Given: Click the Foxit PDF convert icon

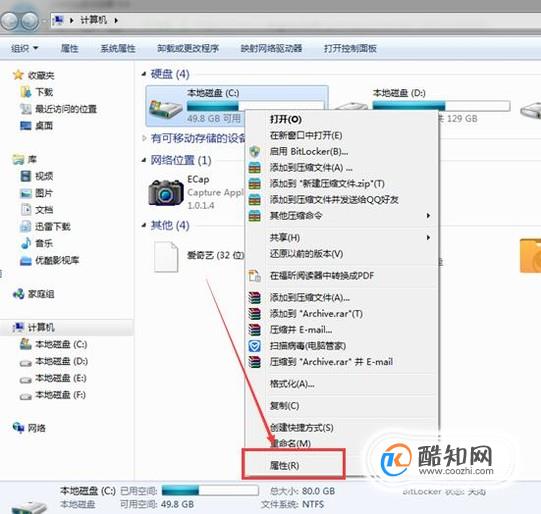Looking at the screenshot, I should [255, 276].
